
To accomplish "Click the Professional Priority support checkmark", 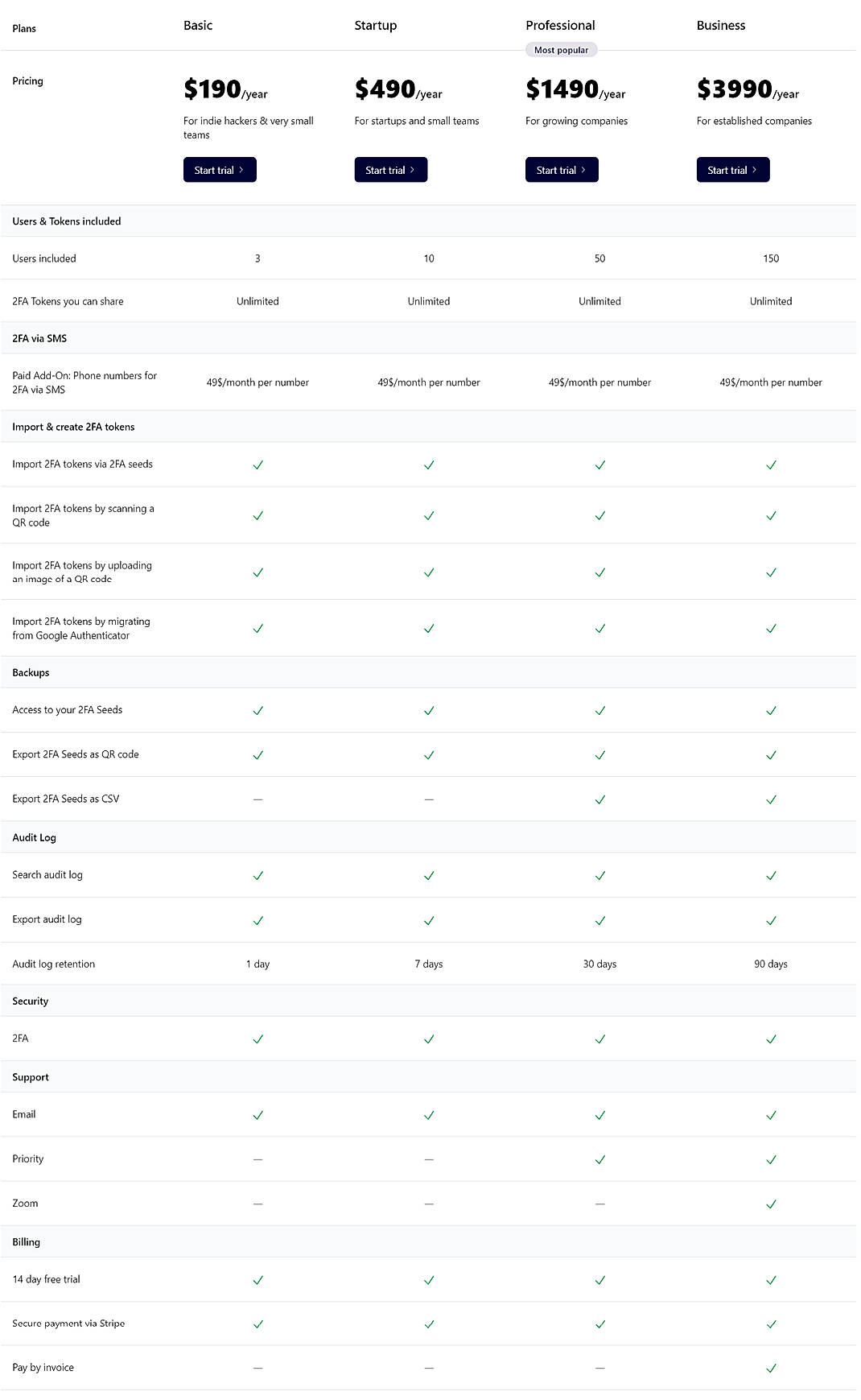I will click(x=599, y=1158).
